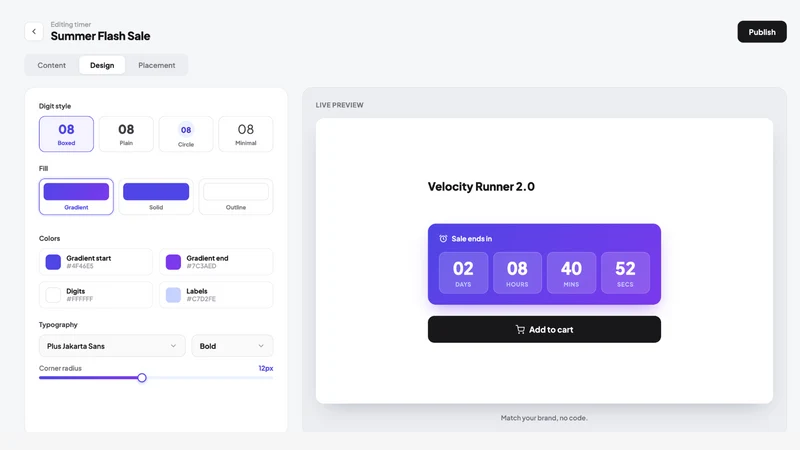Choose the Gradient fill option
This screenshot has width=800, height=450.
click(x=76, y=196)
